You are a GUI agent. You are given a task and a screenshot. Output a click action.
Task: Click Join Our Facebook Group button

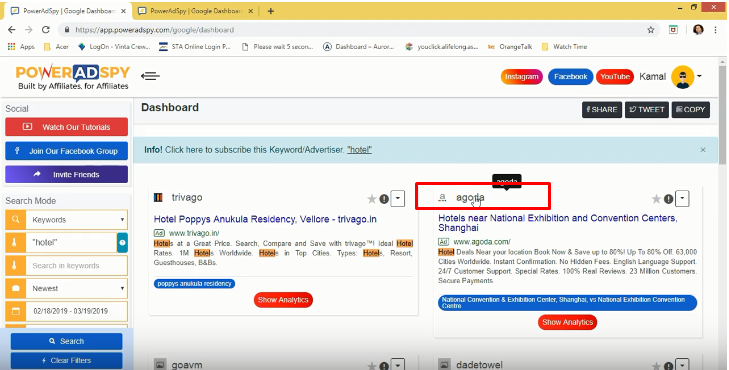tap(66, 151)
